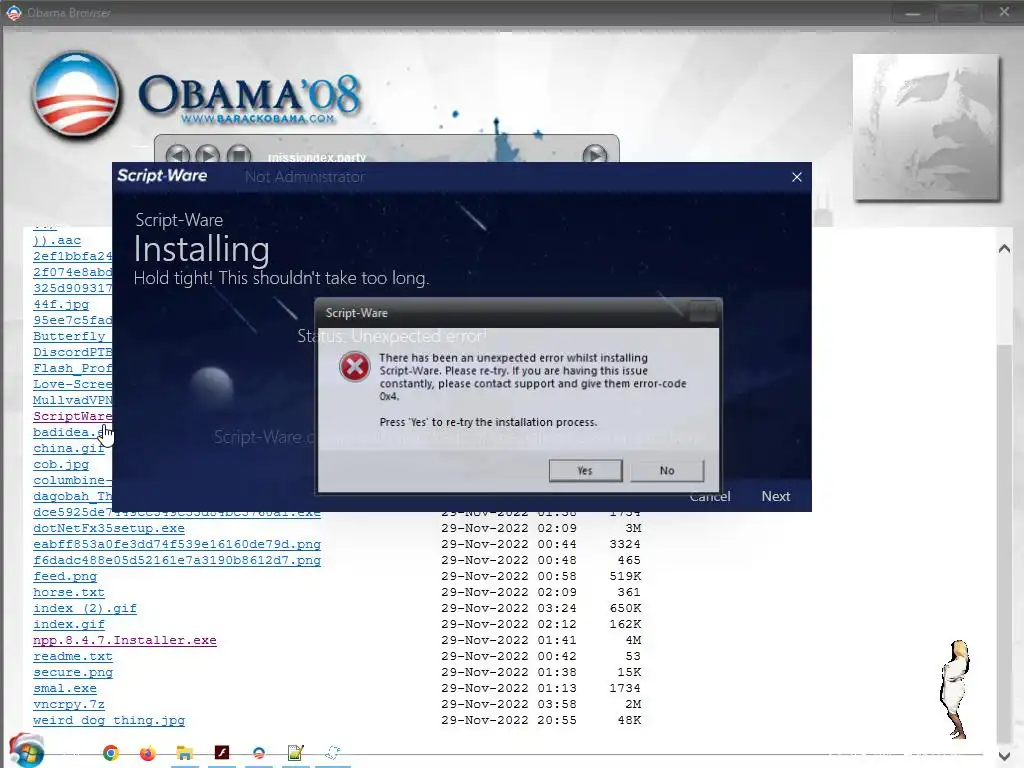Open the smal.exe link

point(65,688)
